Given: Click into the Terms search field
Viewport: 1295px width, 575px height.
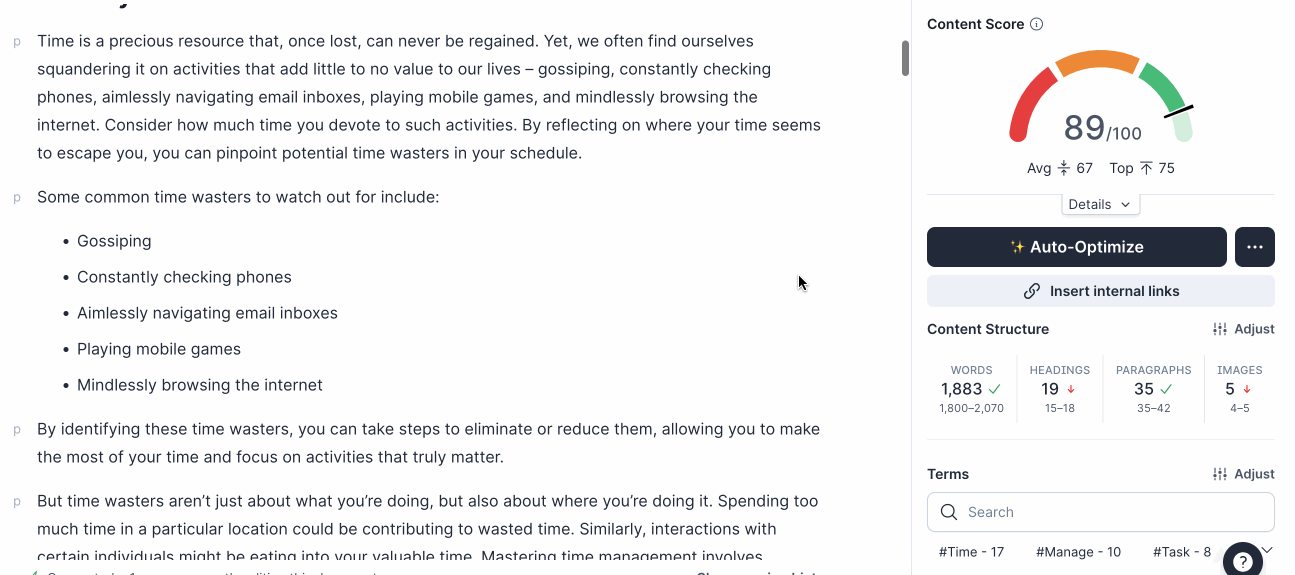Looking at the screenshot, I should coord(1110,512).
